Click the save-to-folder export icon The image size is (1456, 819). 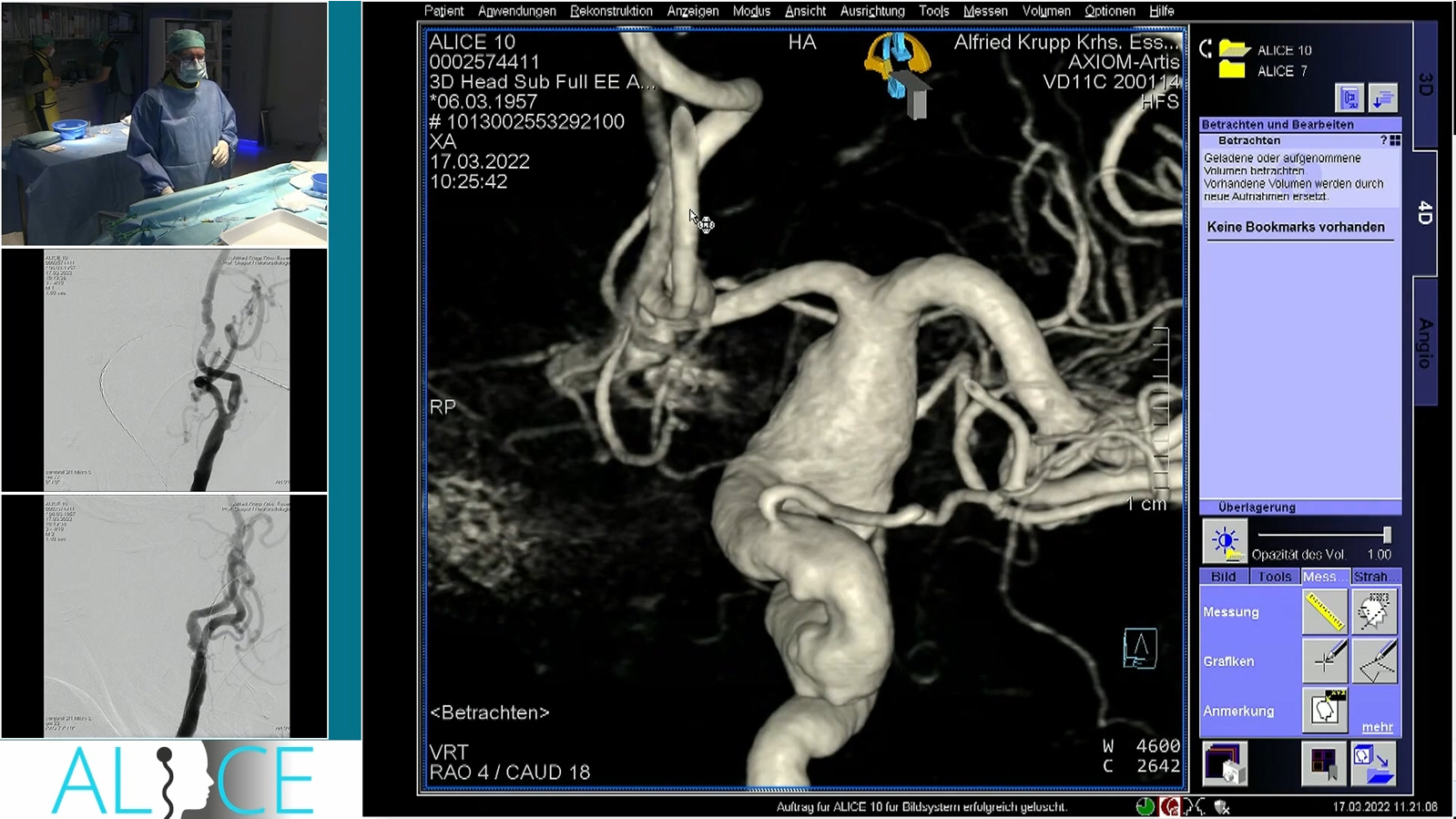(x=1374, y=763)
